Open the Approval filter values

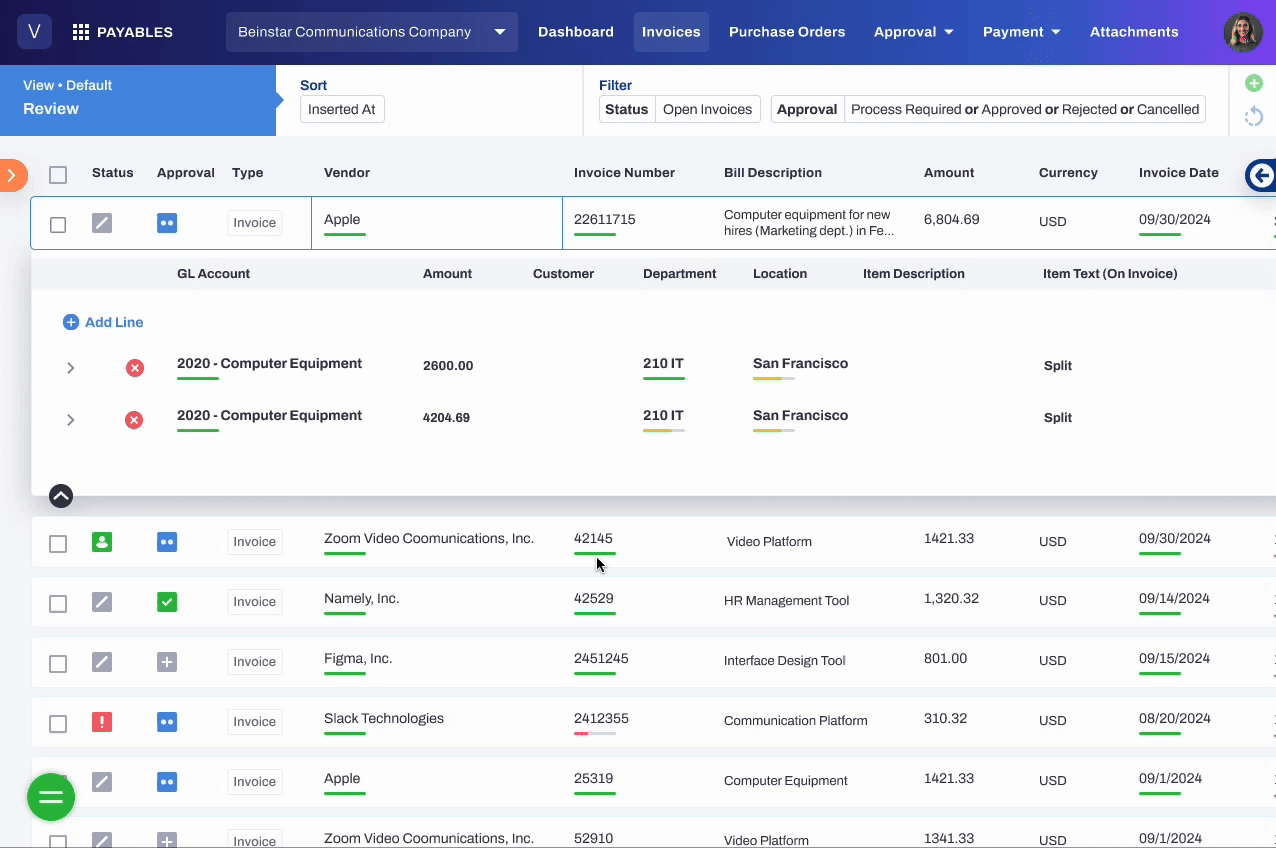(1025, 109)
